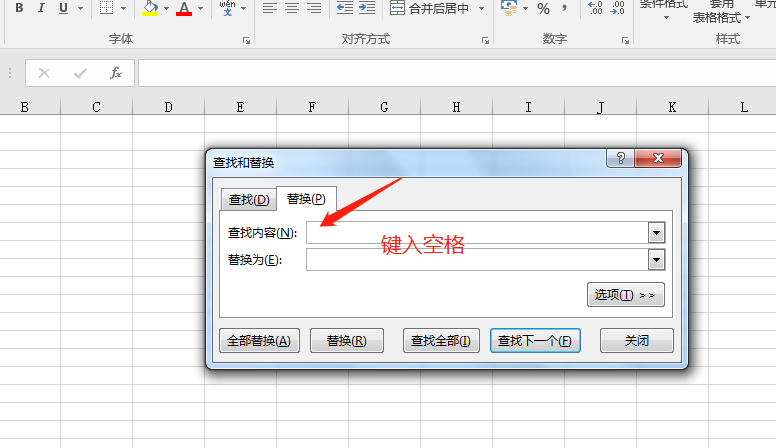Viewport: 776px width, 448px height.
Task: Open 替换为 history dropdown
Action: click(656, 259)
